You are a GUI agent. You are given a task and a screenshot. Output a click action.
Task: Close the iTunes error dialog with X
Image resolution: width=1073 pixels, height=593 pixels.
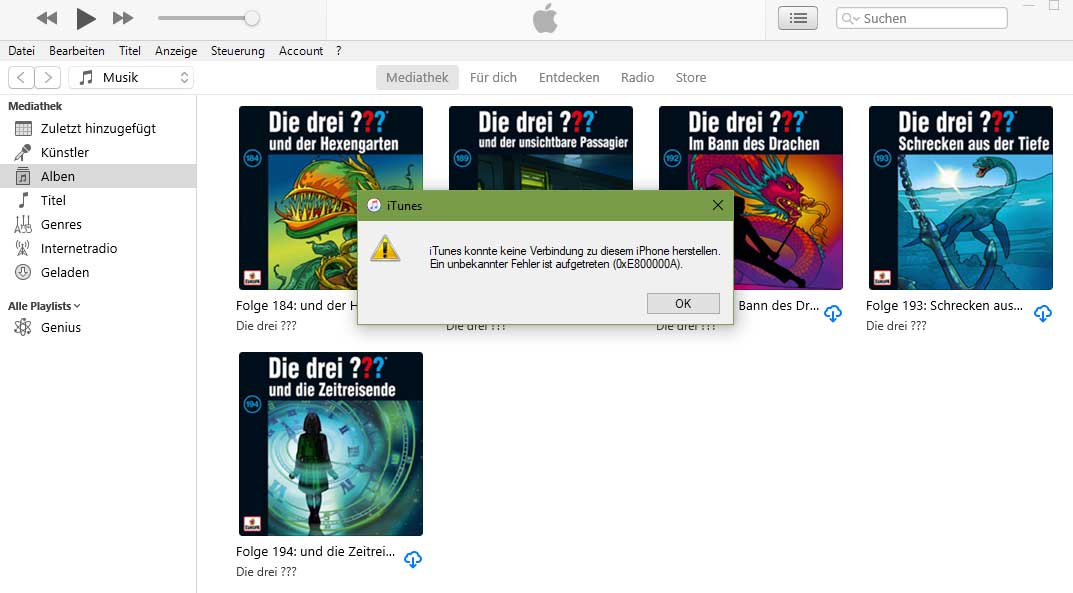[718, 205]
